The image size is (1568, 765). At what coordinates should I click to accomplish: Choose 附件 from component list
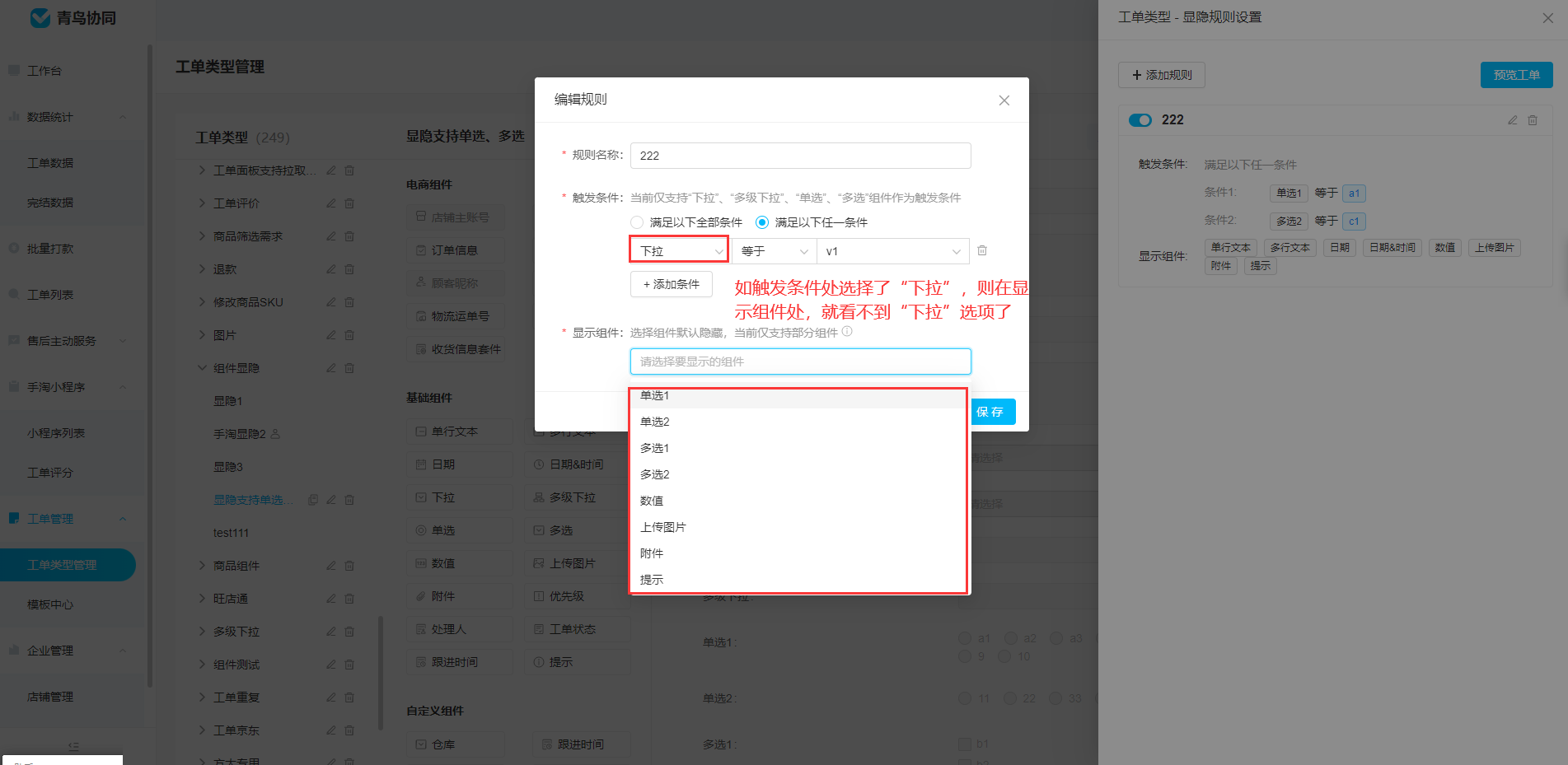[x=800, y=553]
